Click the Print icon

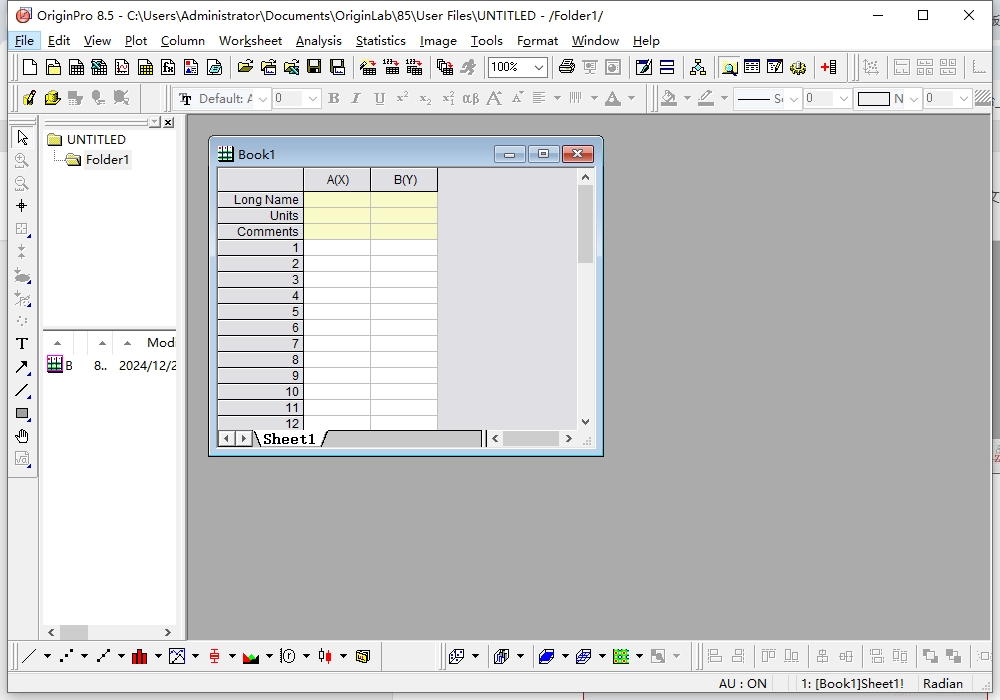click(x=566, y=67)
